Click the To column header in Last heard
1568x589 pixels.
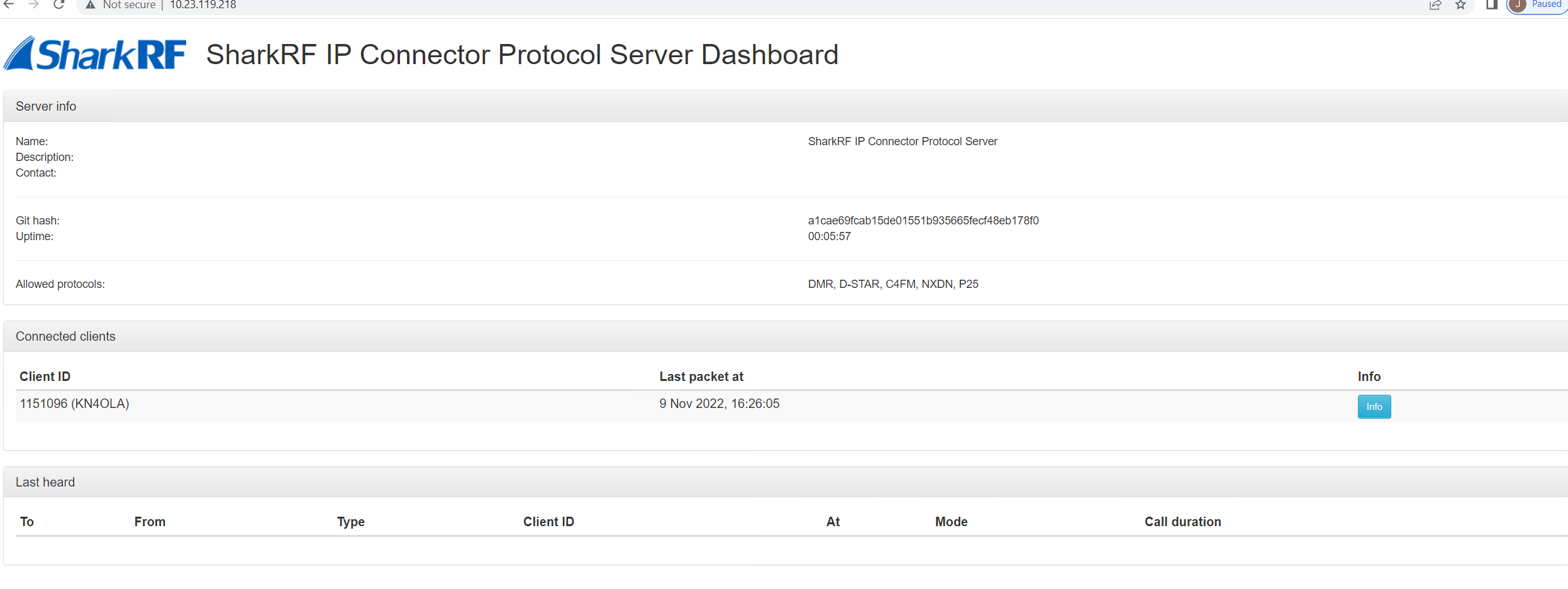(x=27, y=522)
